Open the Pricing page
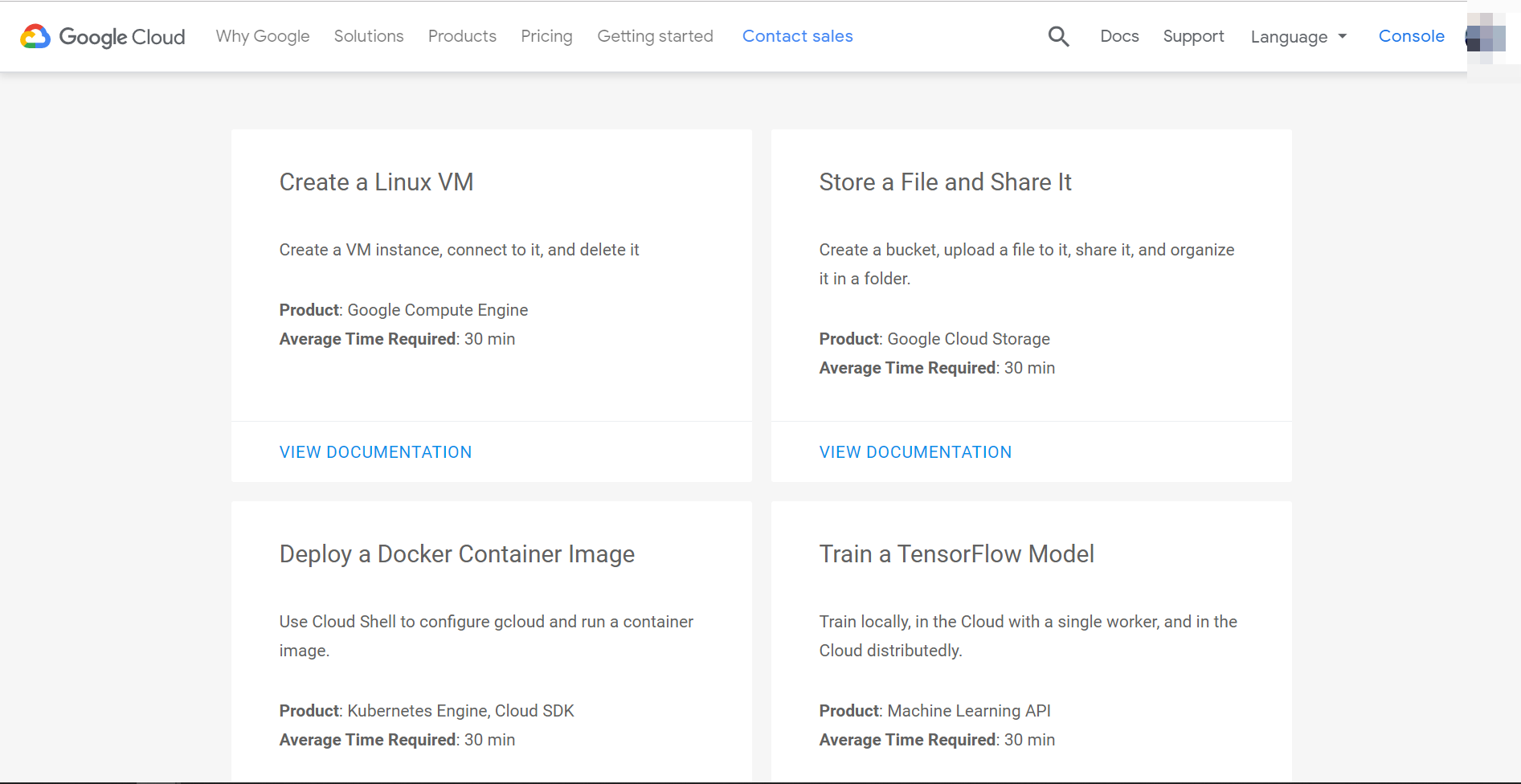The image size is (1521, 784). tap(546, 36)
